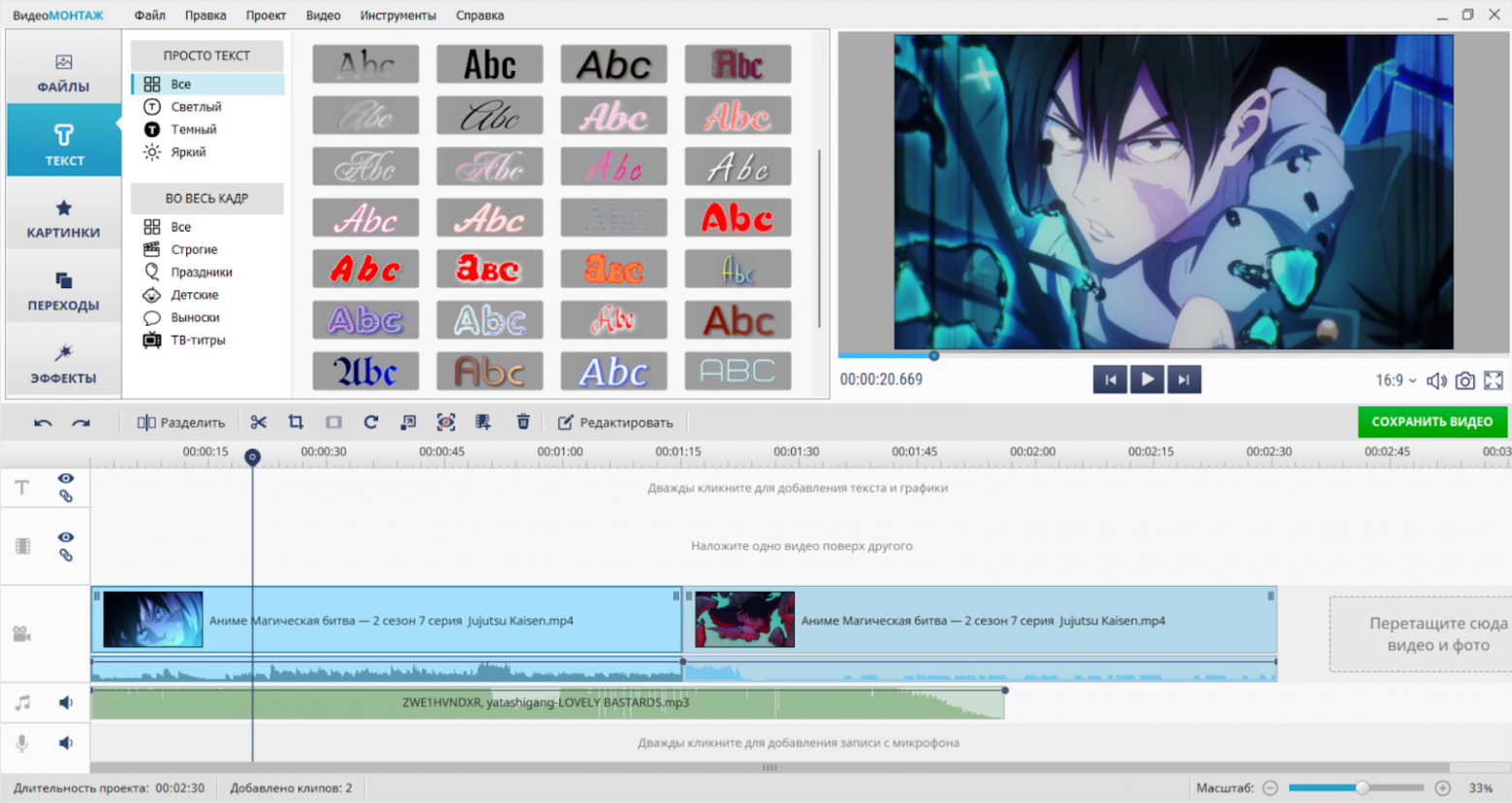The width and height of the screenshot is (1512, 803).
Task: Zoom in the timeline with plus icon
Action: pos(1443,788)
